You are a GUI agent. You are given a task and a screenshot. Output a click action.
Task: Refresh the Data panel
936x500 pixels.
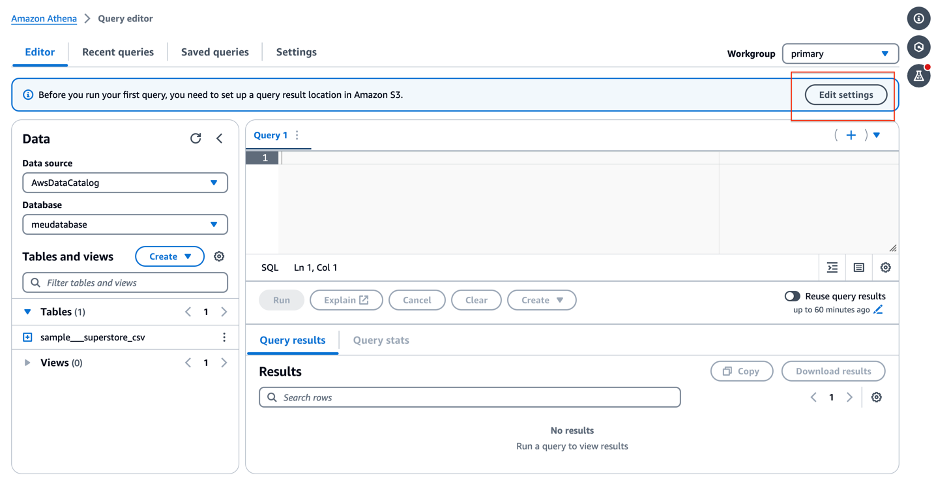coord(195,138)
